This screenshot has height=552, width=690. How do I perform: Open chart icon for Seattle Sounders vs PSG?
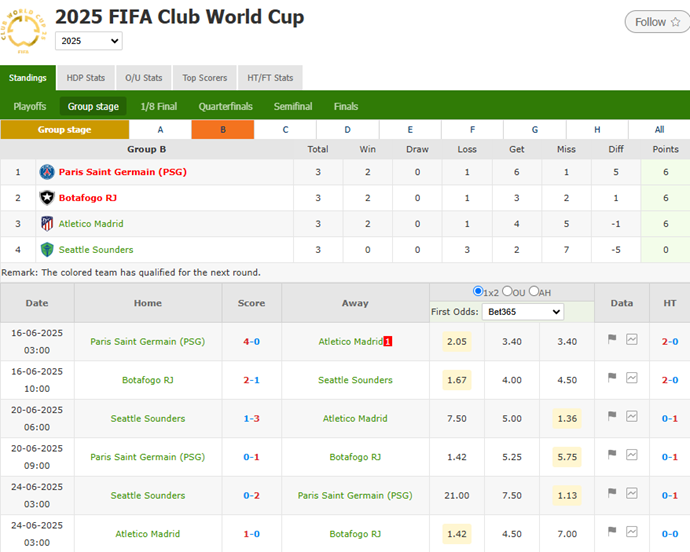631,493
